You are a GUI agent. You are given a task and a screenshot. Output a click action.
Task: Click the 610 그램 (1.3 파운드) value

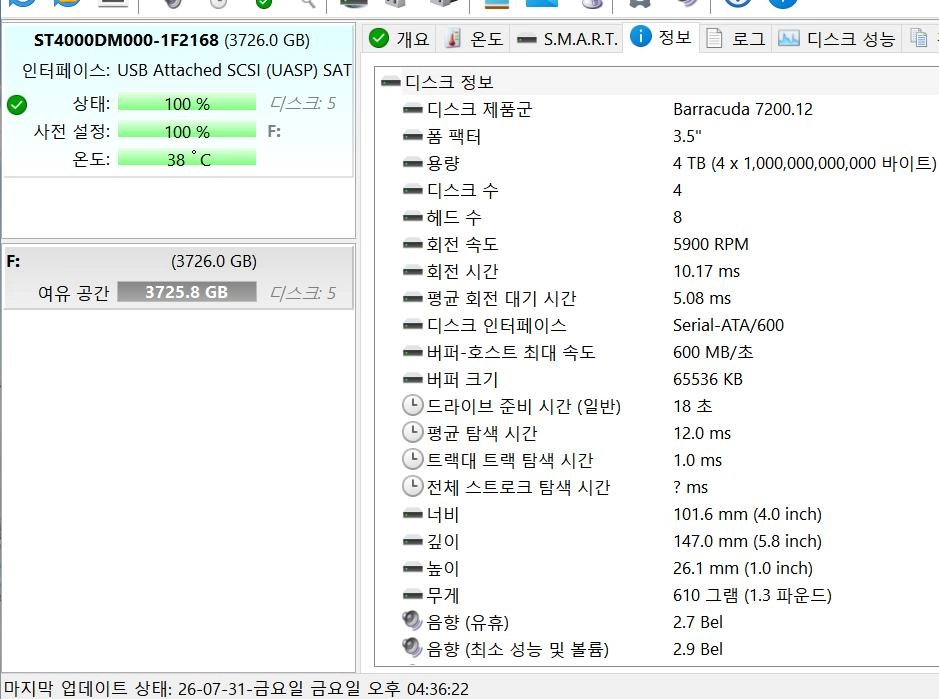pyautogui.click(x=752, y=595)
